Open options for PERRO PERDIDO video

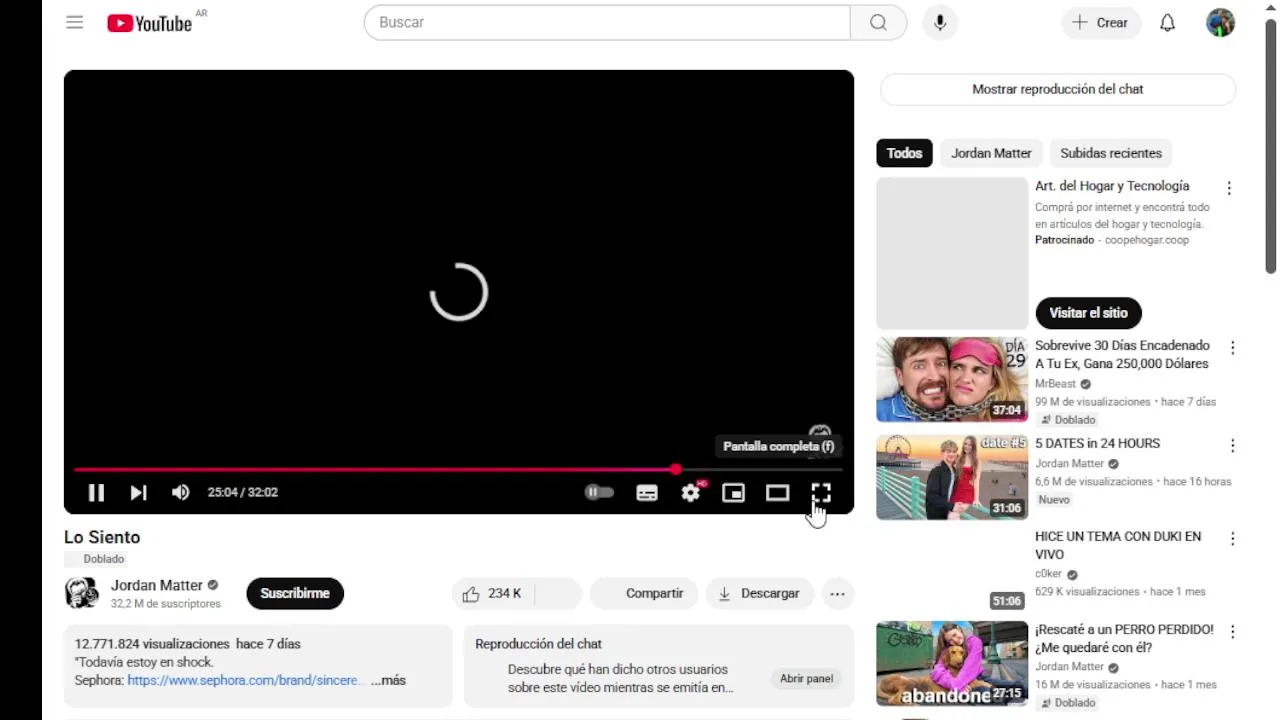[1232, 632]
